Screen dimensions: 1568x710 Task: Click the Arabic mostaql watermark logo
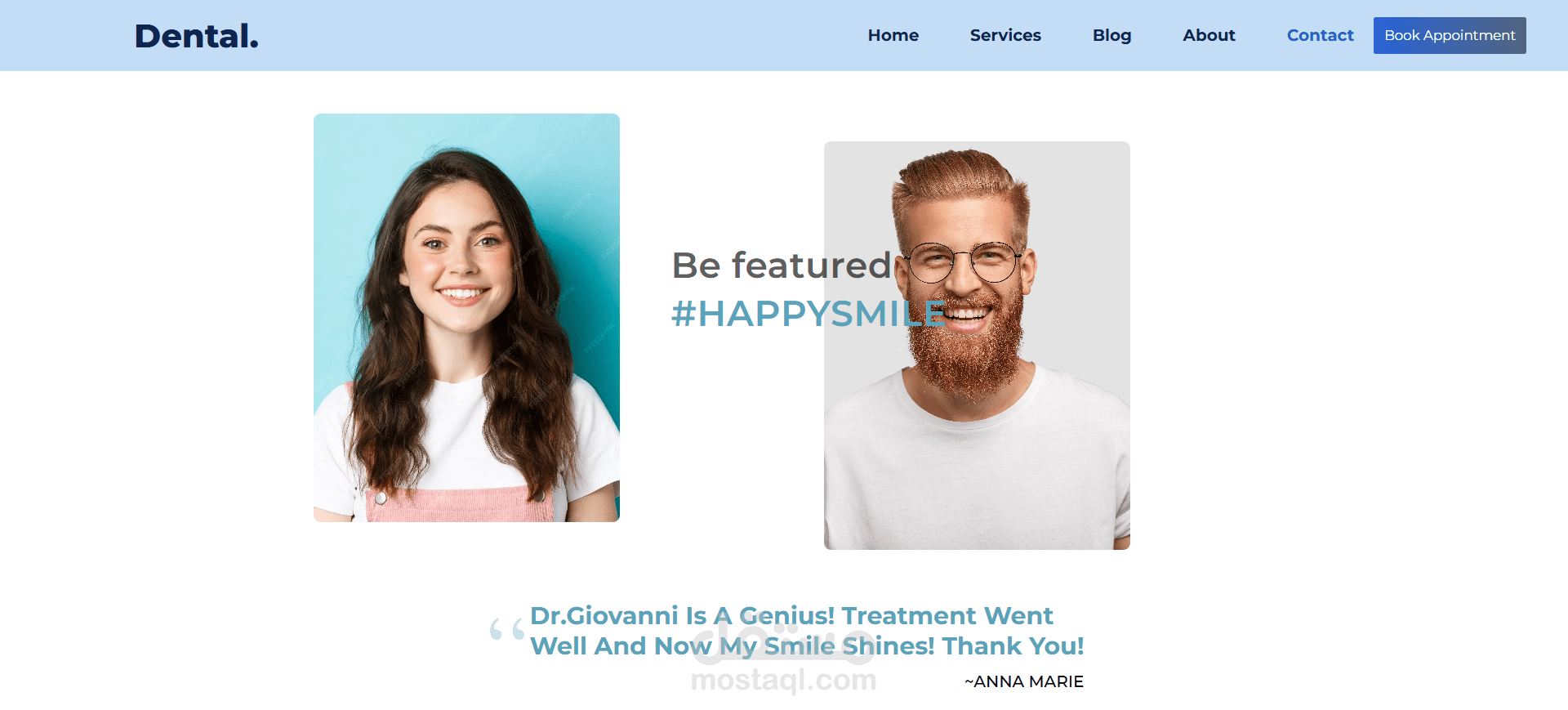click(x=782, y=642)
